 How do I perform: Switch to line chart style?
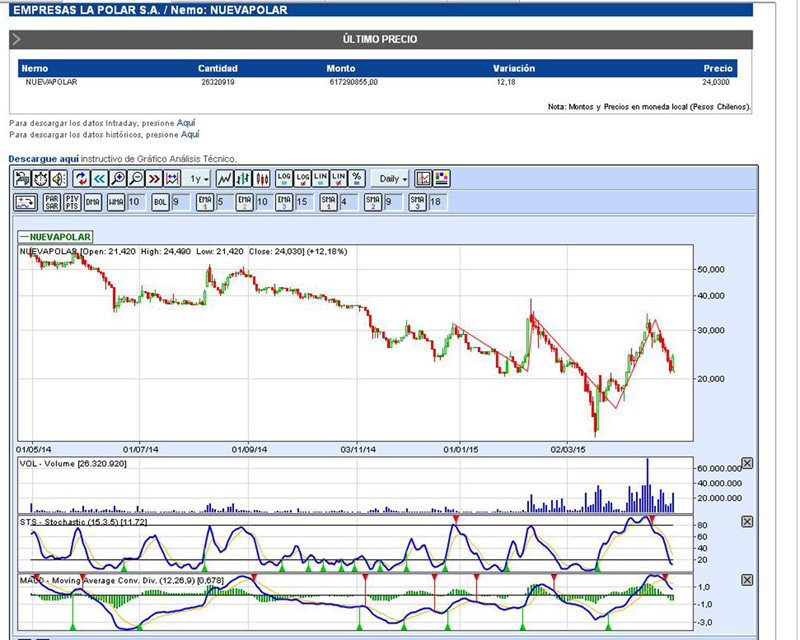tap(224, 179)
